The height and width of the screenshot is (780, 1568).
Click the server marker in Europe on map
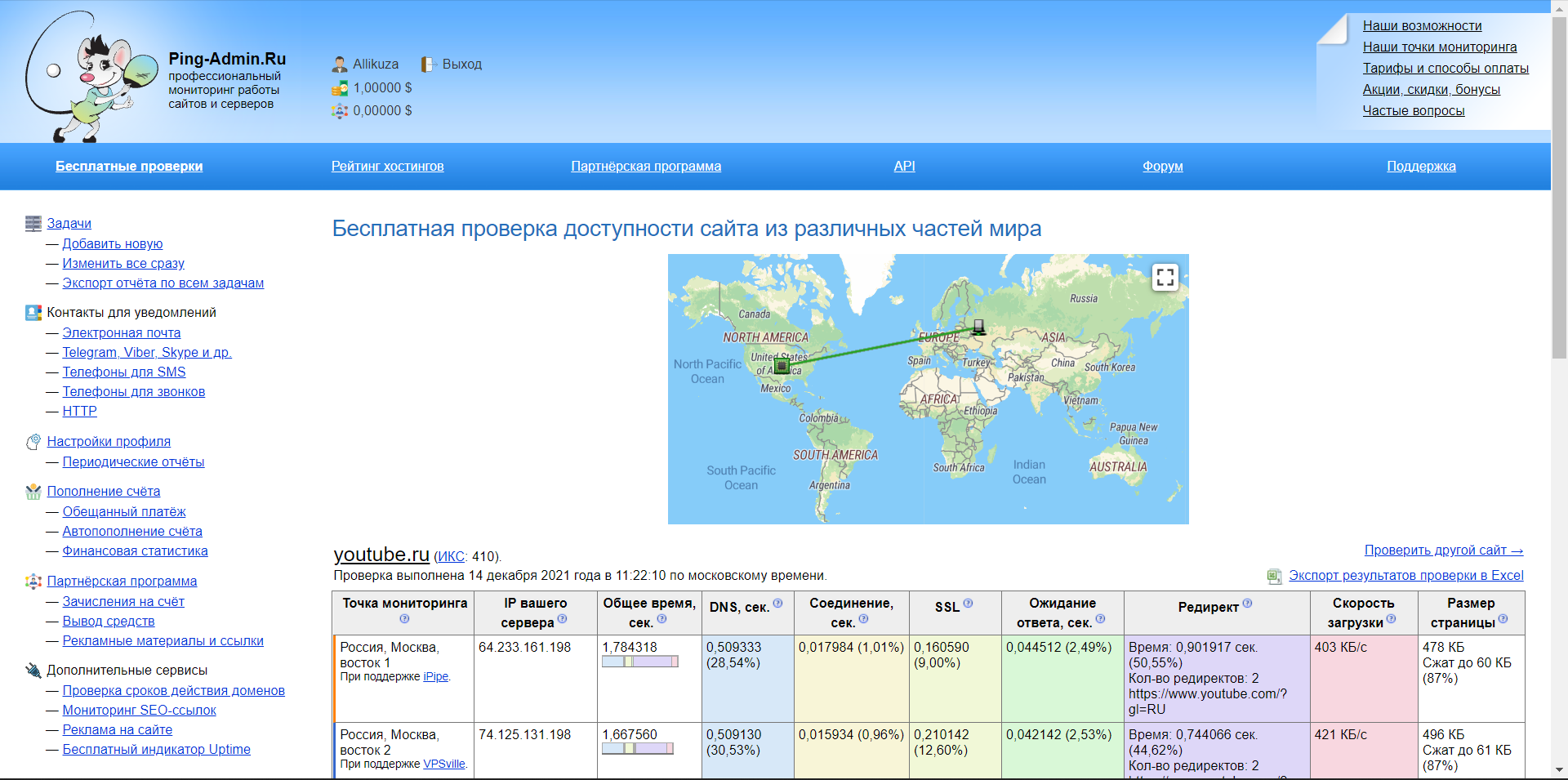pyautogui.click(x=978, y=328)
